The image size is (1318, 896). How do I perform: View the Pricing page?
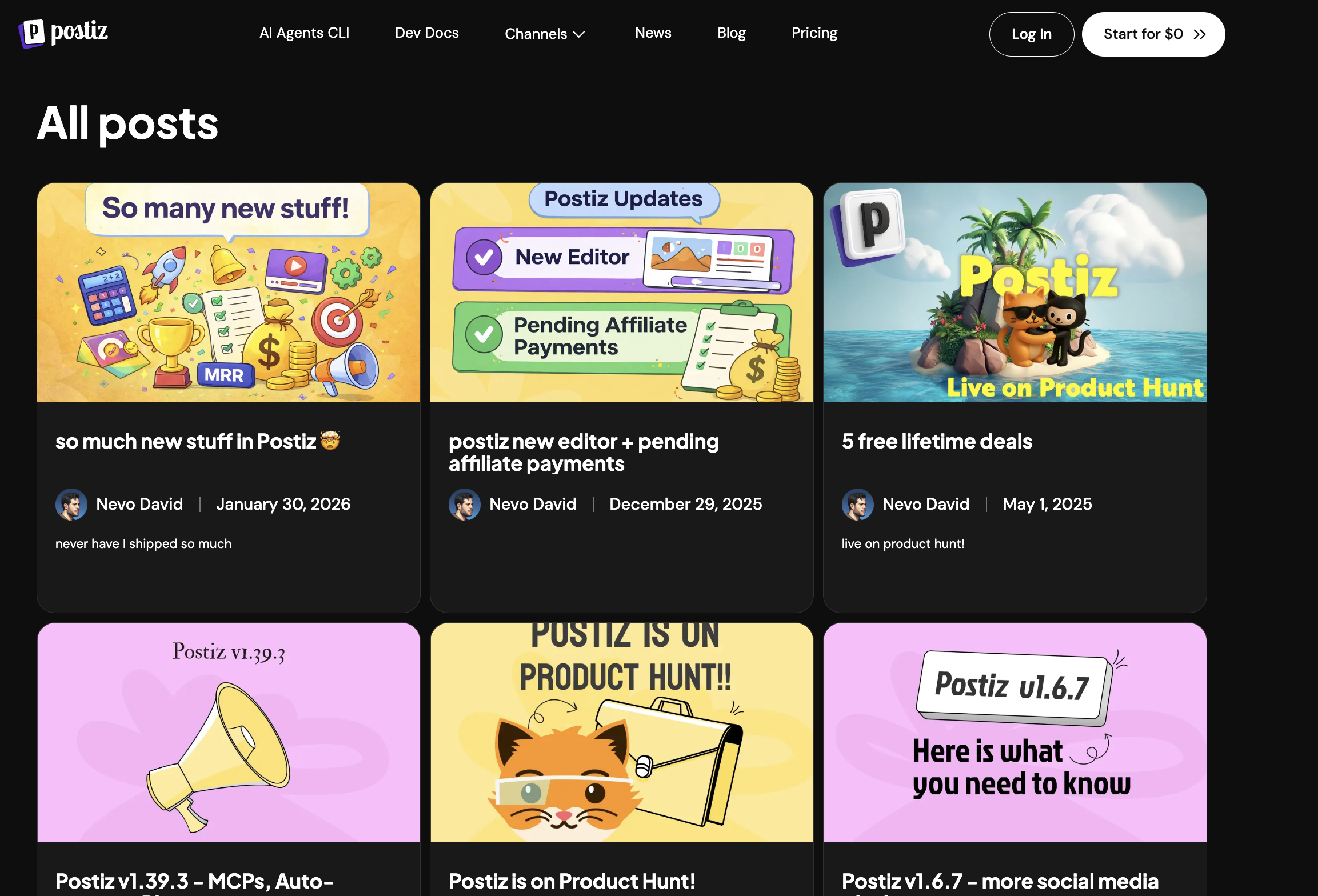point(814,33)
